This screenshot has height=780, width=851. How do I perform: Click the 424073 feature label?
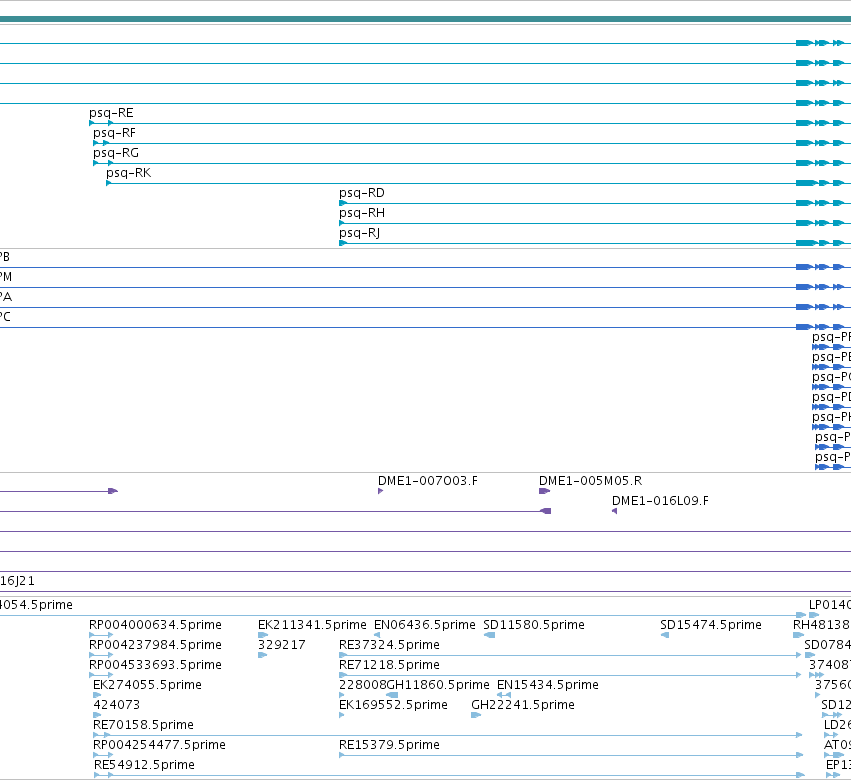[x=117, y=705]
